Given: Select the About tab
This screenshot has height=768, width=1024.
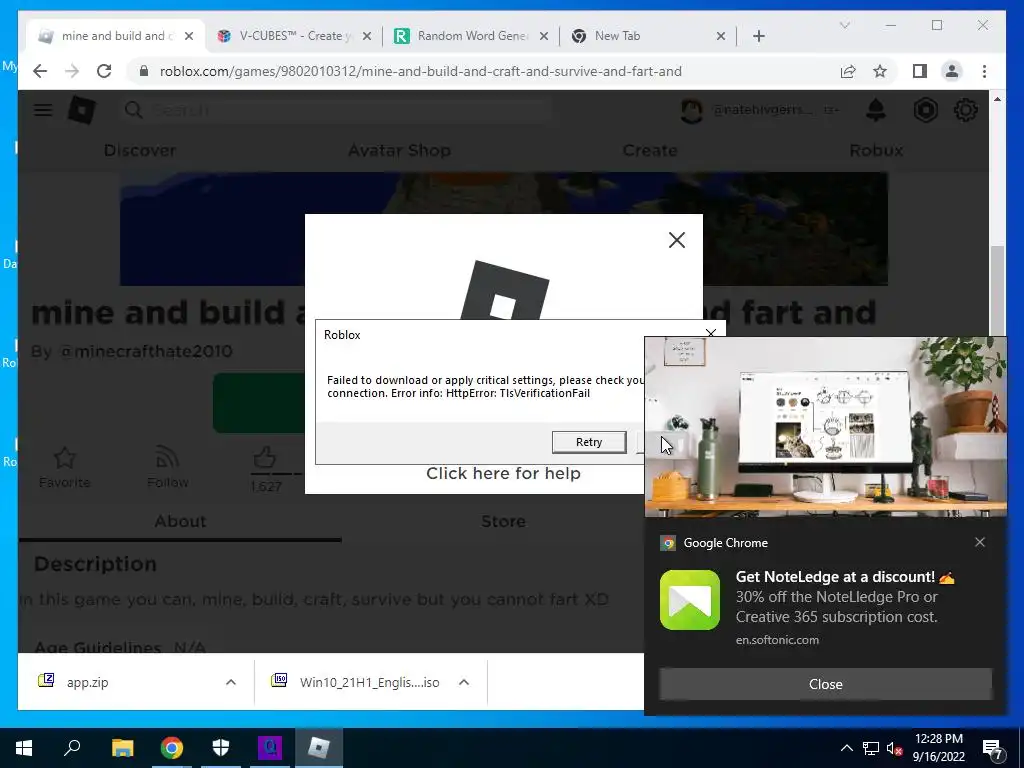Looking at the screenshot, I should coord(180,521).
